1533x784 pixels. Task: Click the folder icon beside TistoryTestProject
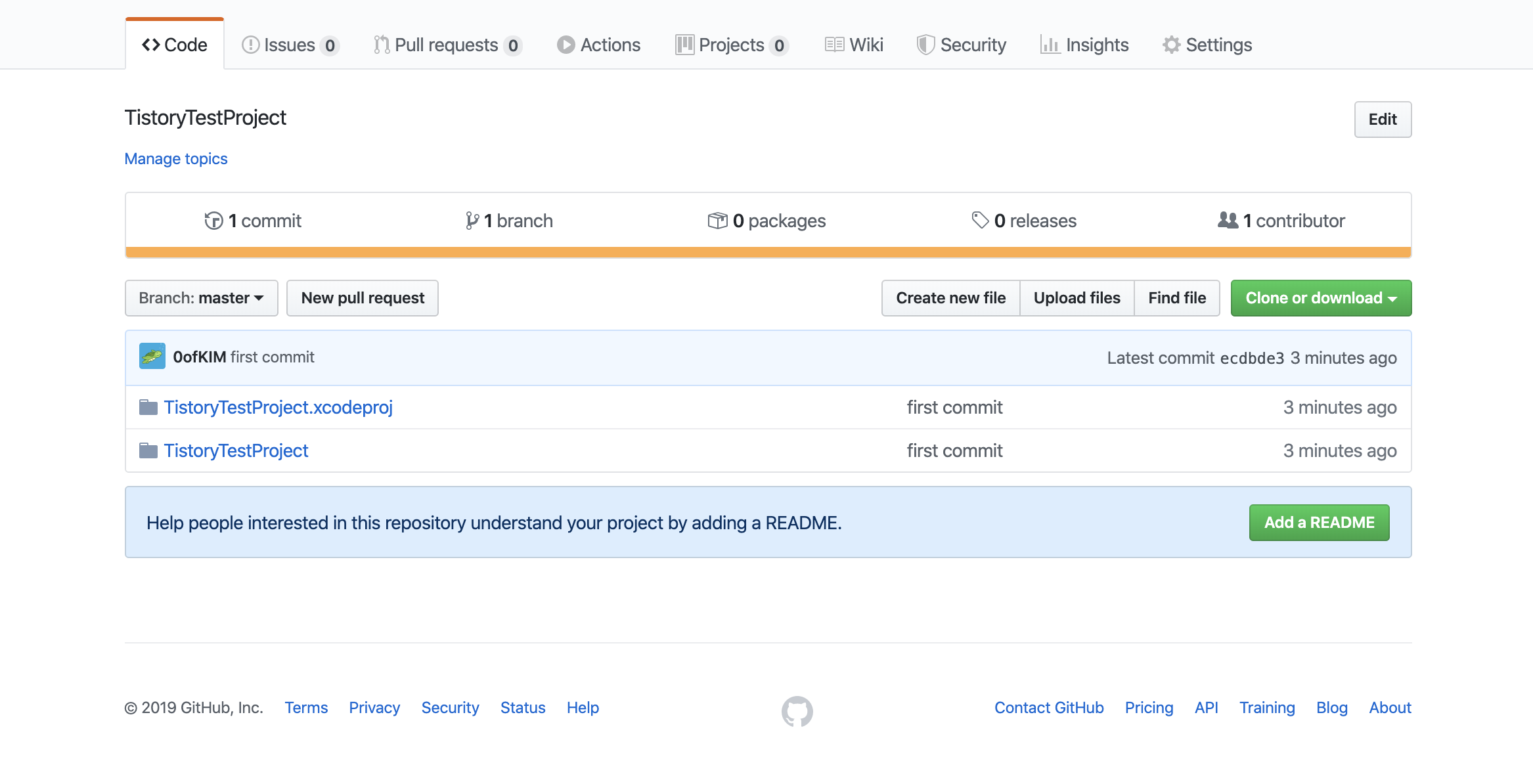[x=148, y=450]
